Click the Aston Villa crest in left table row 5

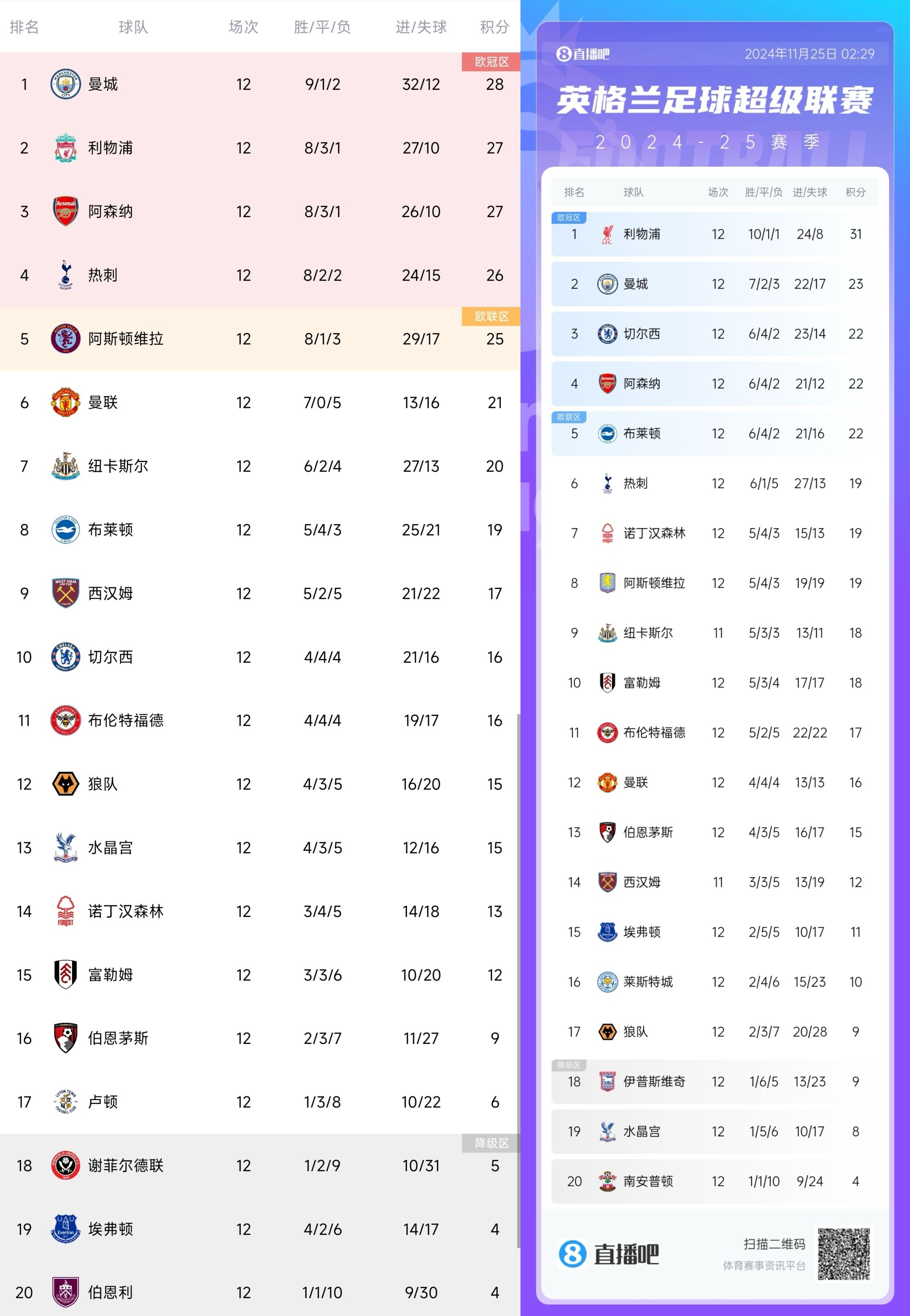[65, 339]
